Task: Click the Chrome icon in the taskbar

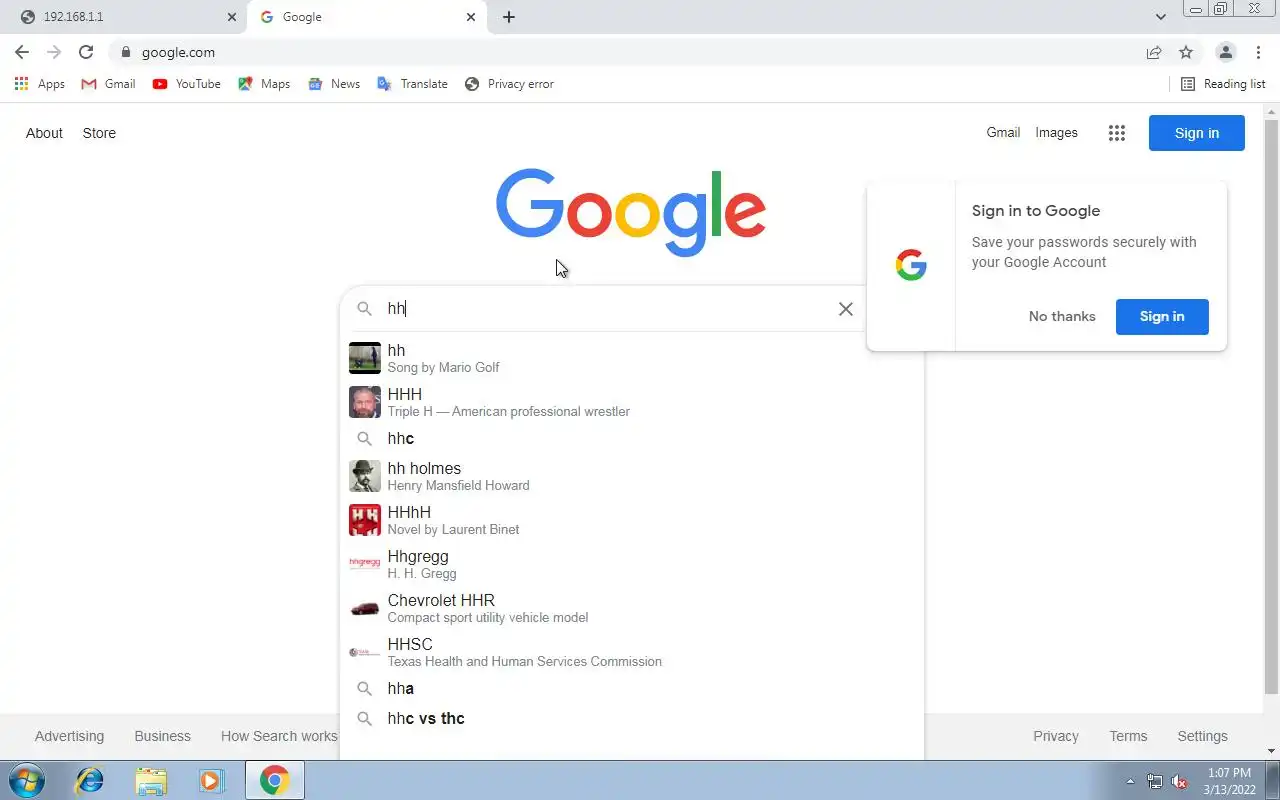Action: pos(274,780)
